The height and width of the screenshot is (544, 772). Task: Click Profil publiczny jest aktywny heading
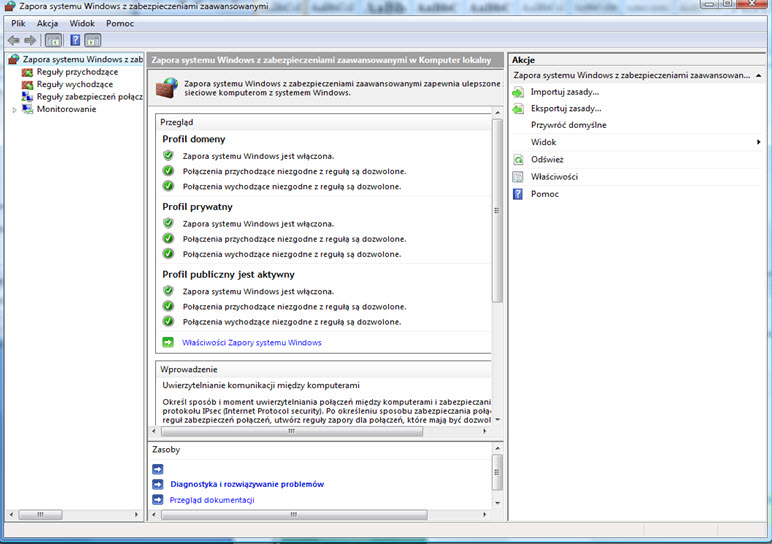click(228, 274)
